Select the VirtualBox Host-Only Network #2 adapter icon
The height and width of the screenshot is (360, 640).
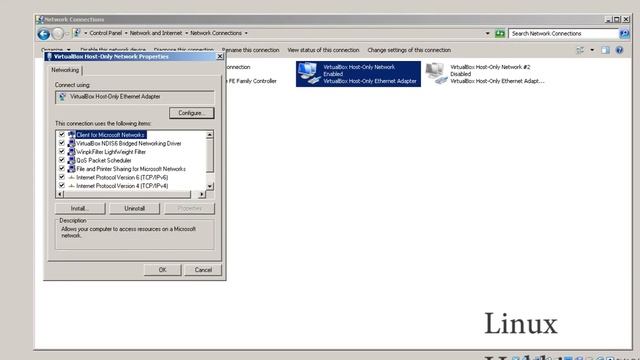pyautogui.click(x=436, y=74)
